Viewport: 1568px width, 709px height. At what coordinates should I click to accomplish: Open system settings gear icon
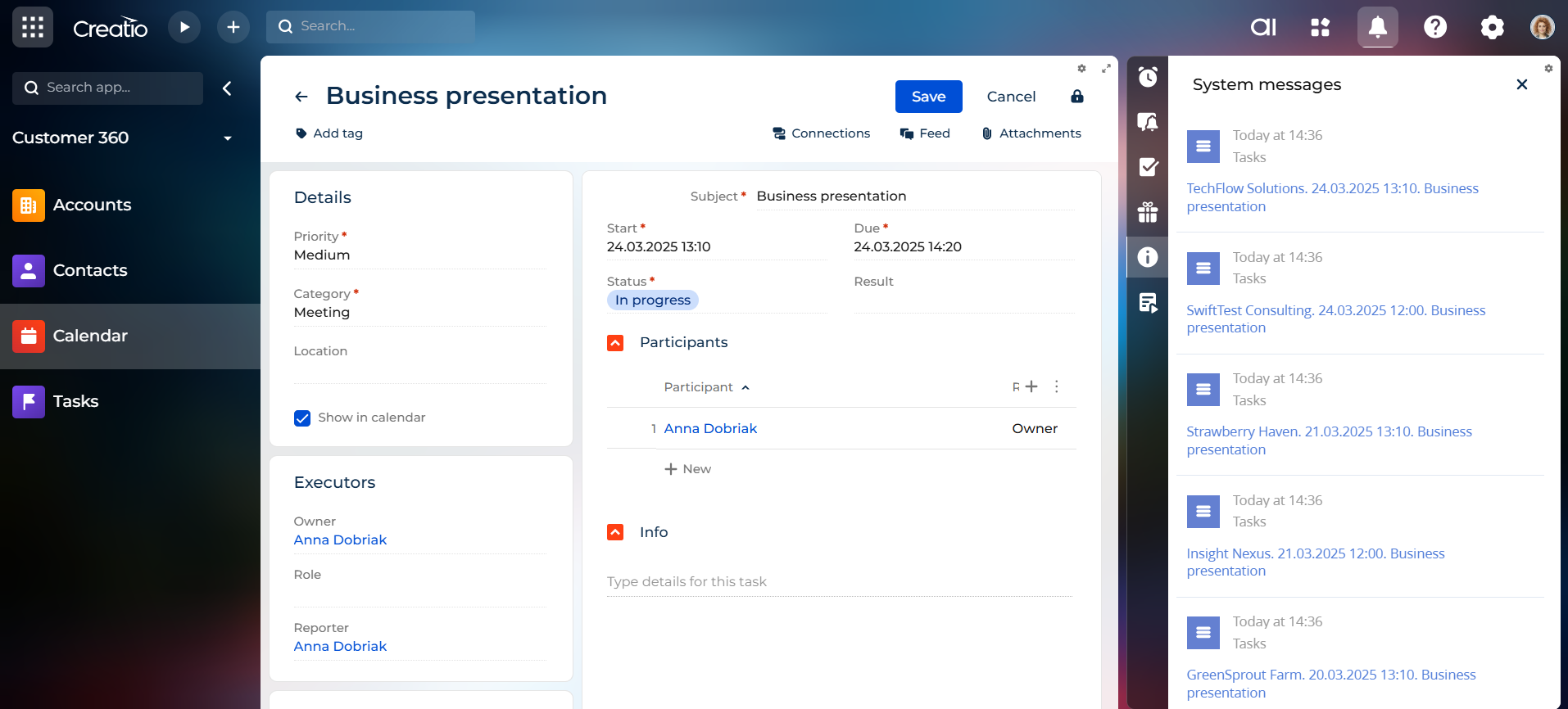[1492, 27]
